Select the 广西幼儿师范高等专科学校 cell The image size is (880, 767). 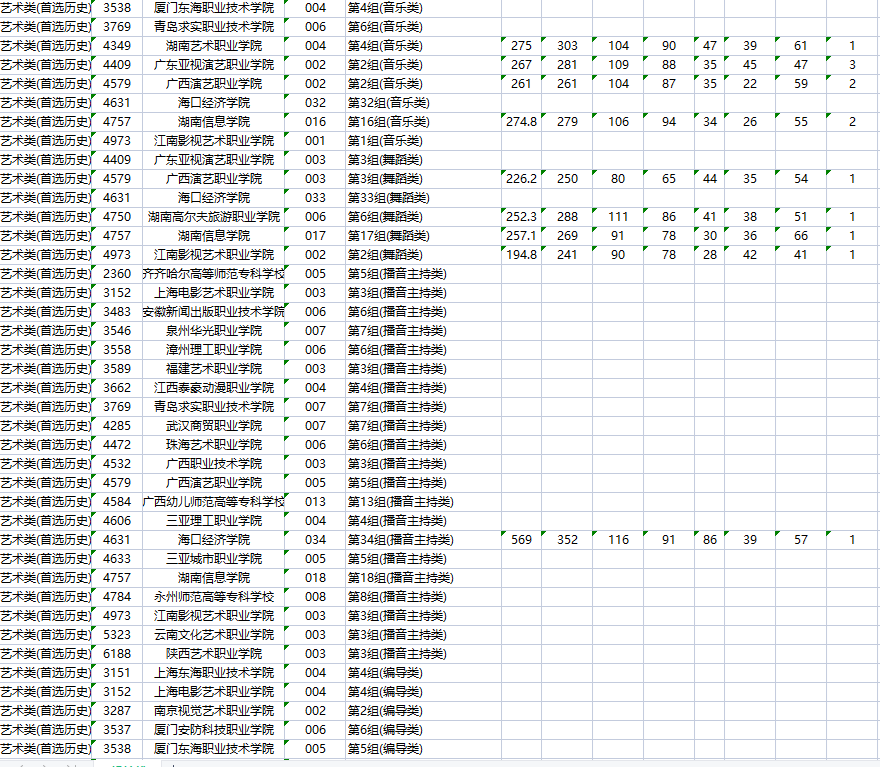213,502
